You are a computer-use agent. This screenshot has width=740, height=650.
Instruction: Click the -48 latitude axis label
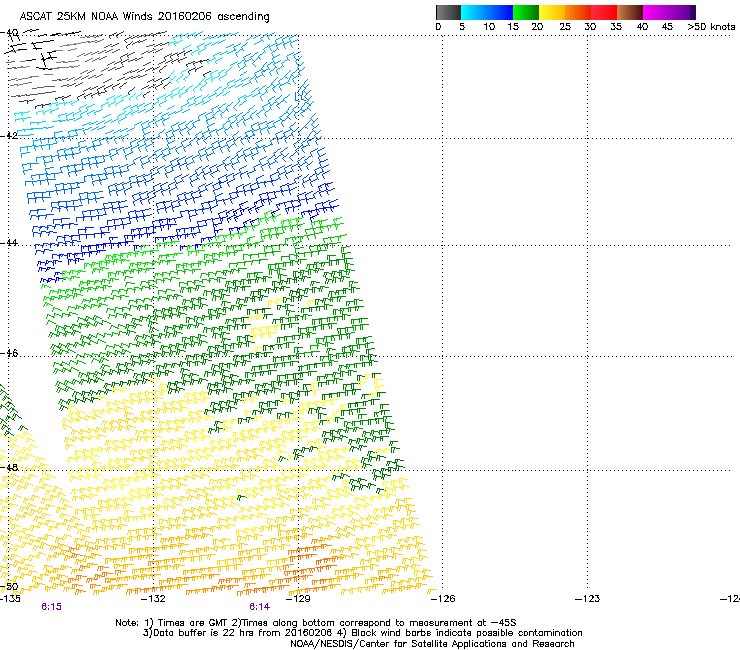9,467
